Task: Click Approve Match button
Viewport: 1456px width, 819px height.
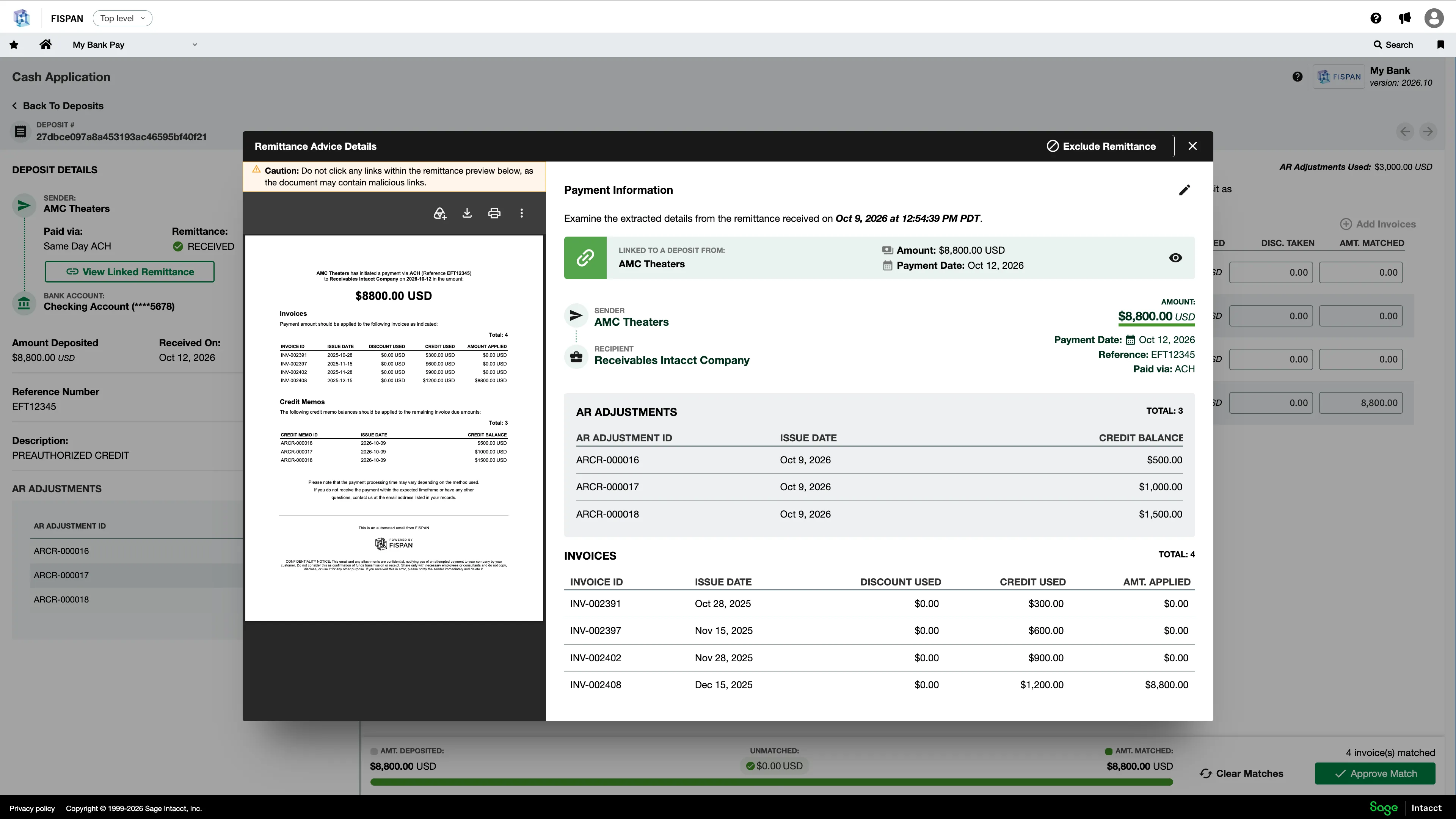Action: tap(1374, 773)
